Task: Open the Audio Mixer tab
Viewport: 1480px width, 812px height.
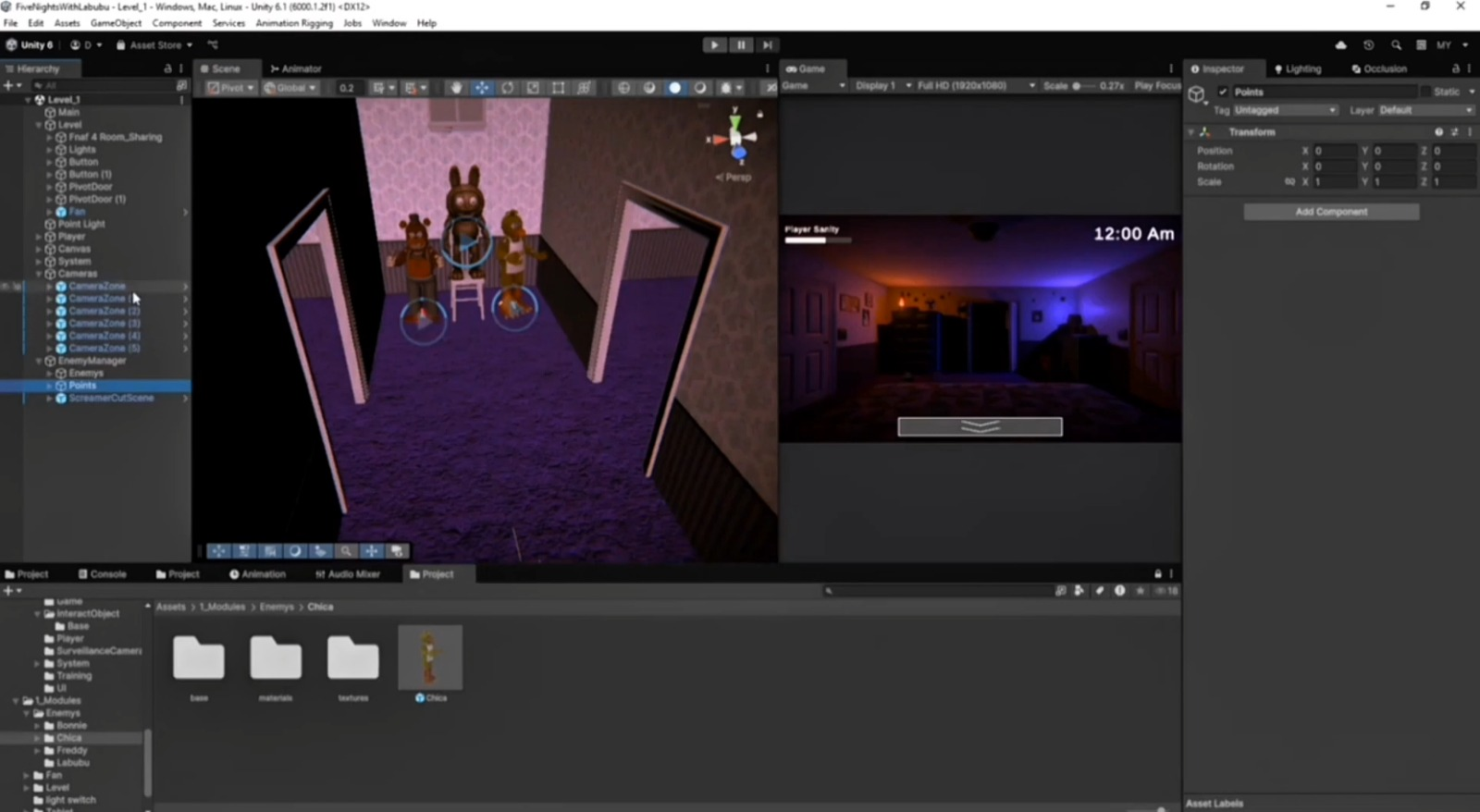Action: click(348, 574)
